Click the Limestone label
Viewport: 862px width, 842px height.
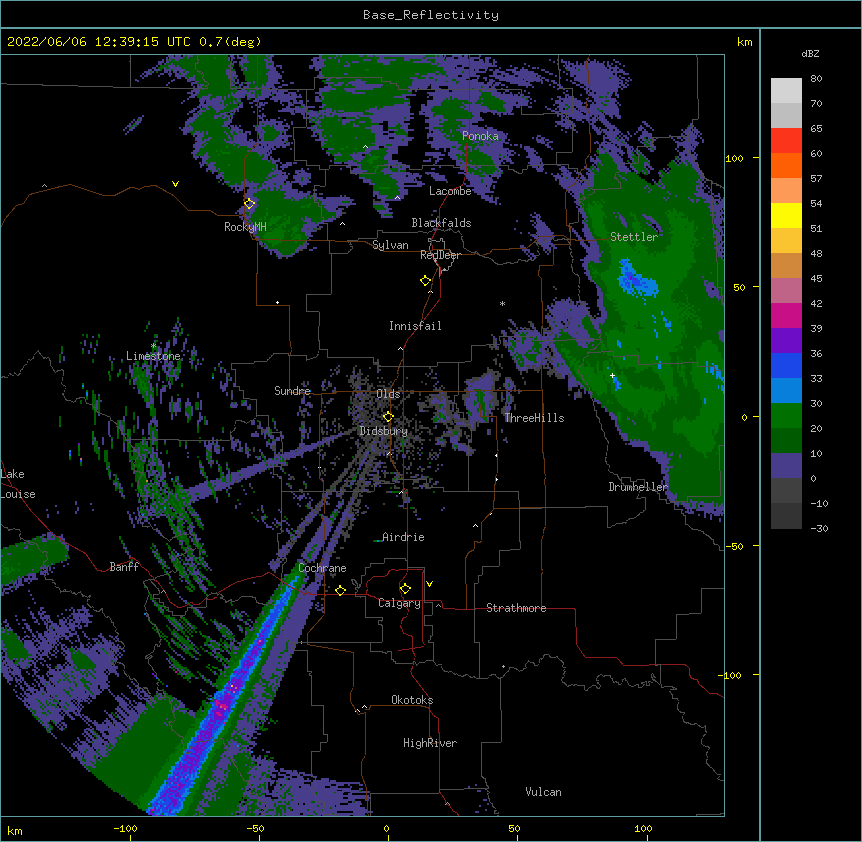[x=153, y=356]
